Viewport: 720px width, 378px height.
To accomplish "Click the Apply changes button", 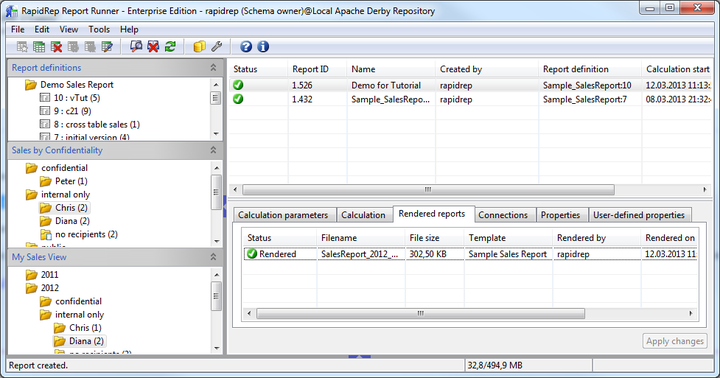I will [675, 341].
